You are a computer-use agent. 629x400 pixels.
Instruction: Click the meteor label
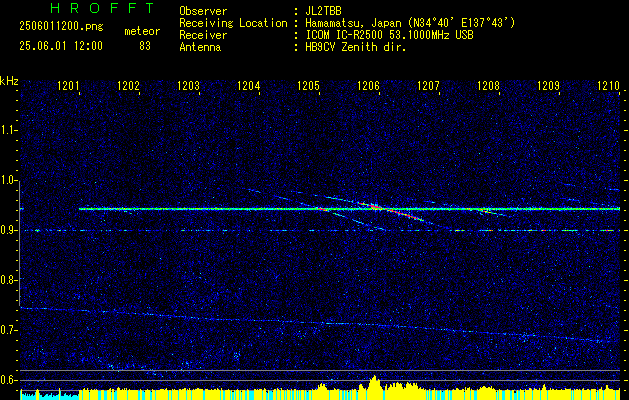tap(142, 31)
